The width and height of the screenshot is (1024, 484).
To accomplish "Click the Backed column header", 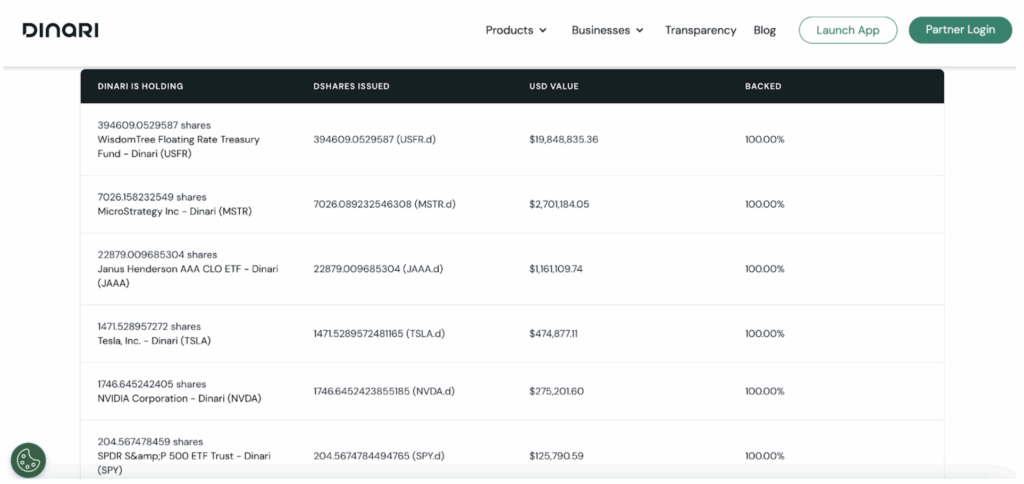I will click(763, 86).
